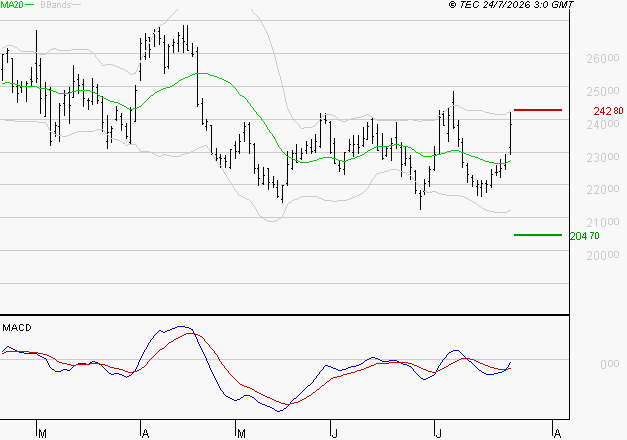This screenshot has height=440, width=627.
Task: Click the 23000 price axis label
Action: (603, 158)
